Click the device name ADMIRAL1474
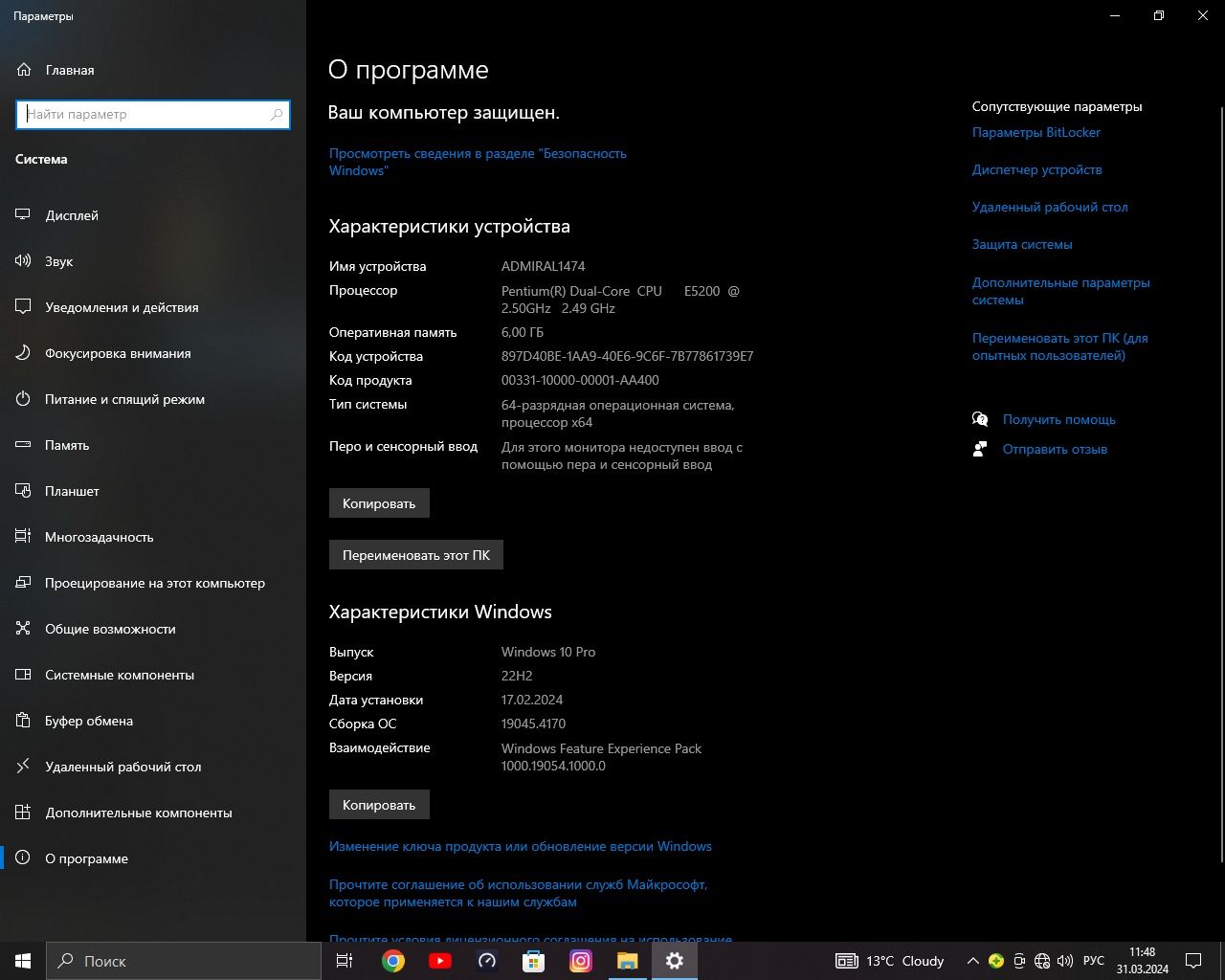 pos(543,266)
